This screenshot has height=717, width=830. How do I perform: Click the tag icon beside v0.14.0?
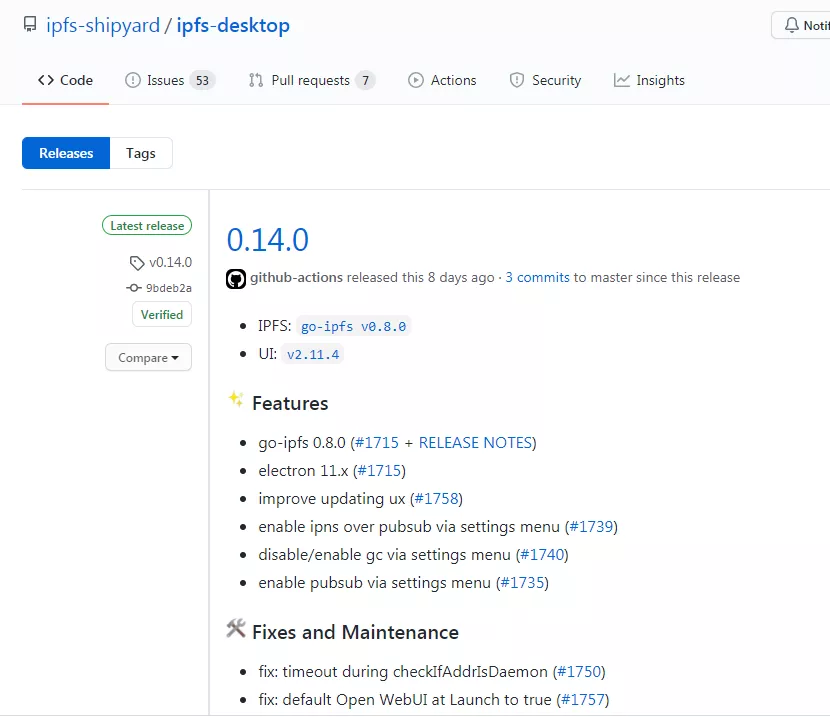[137, 263]
